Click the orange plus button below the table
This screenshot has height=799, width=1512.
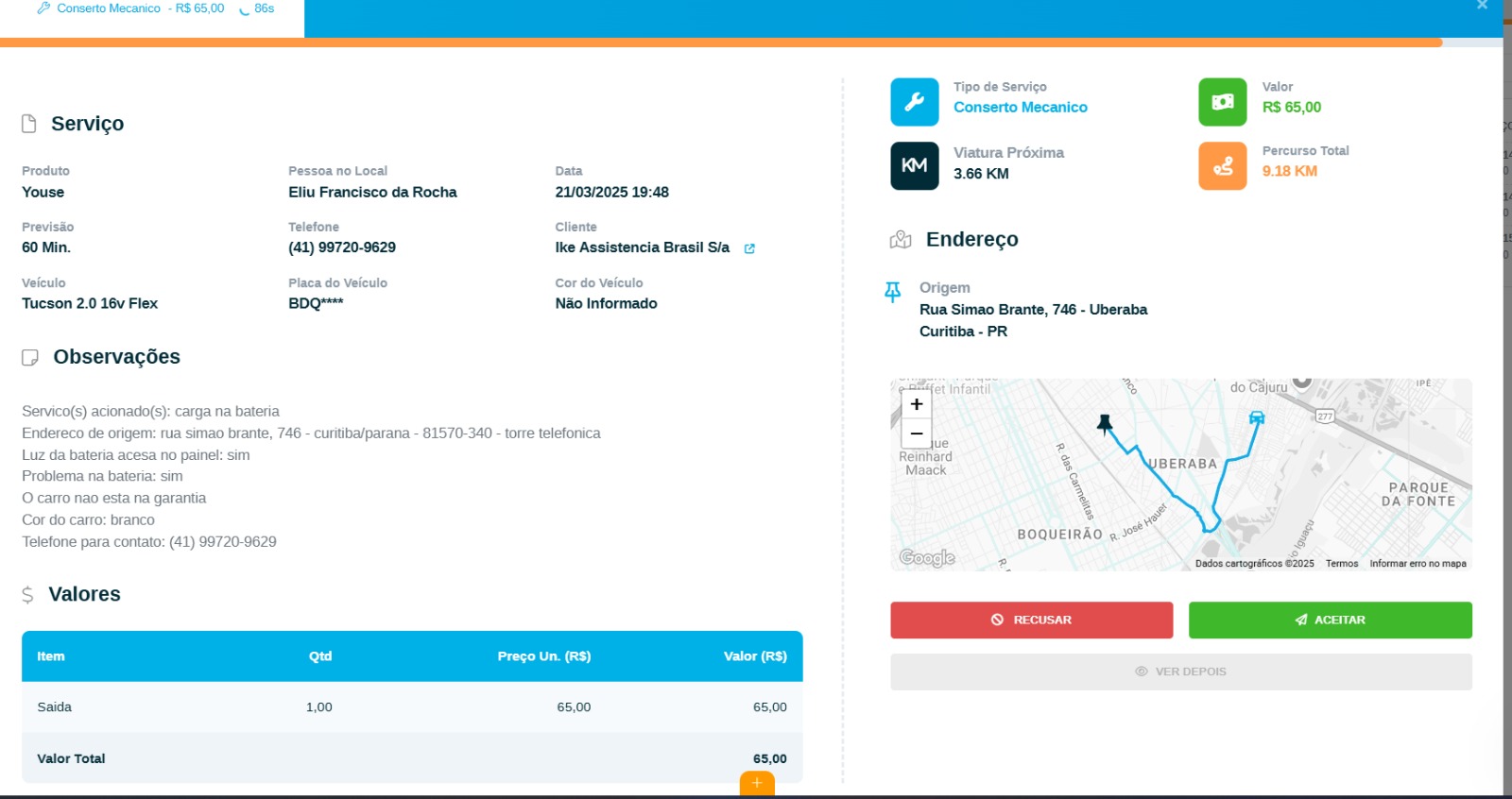(x=757, y=783)
